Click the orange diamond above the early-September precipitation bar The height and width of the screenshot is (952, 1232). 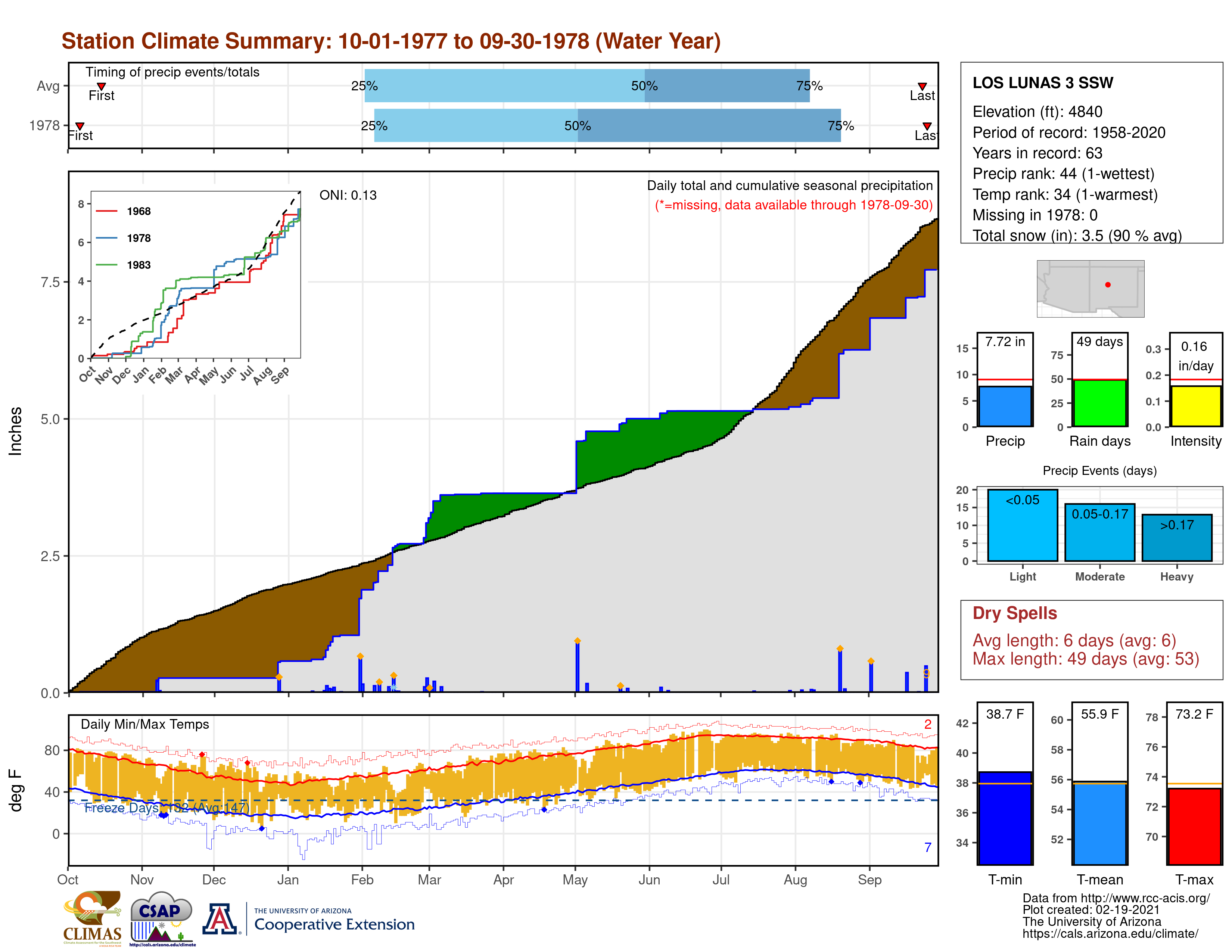(x=871, y=661)
